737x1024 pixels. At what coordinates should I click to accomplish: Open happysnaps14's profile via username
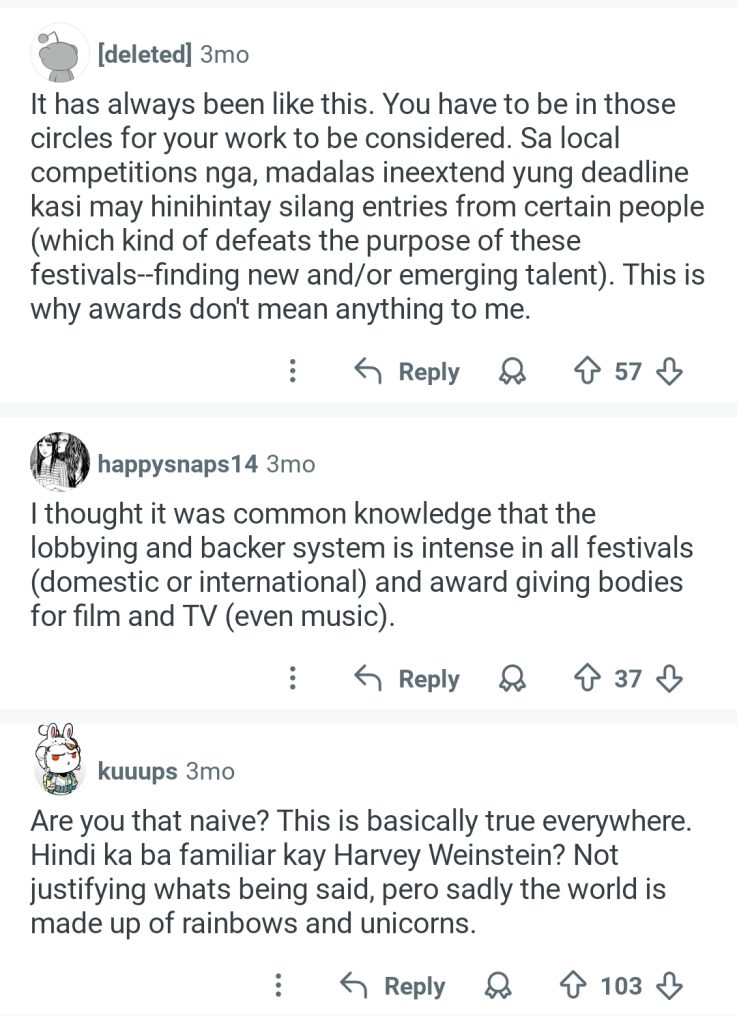(x=178, y=463)
